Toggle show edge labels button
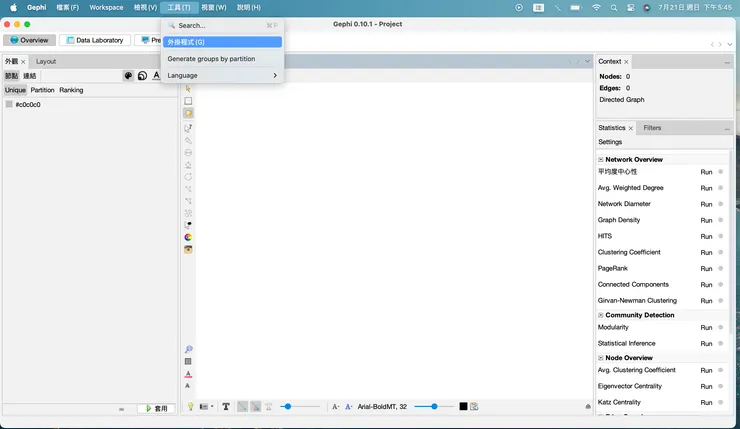The image size is (740, 429). pyautogui.click(x=269, y=407)
